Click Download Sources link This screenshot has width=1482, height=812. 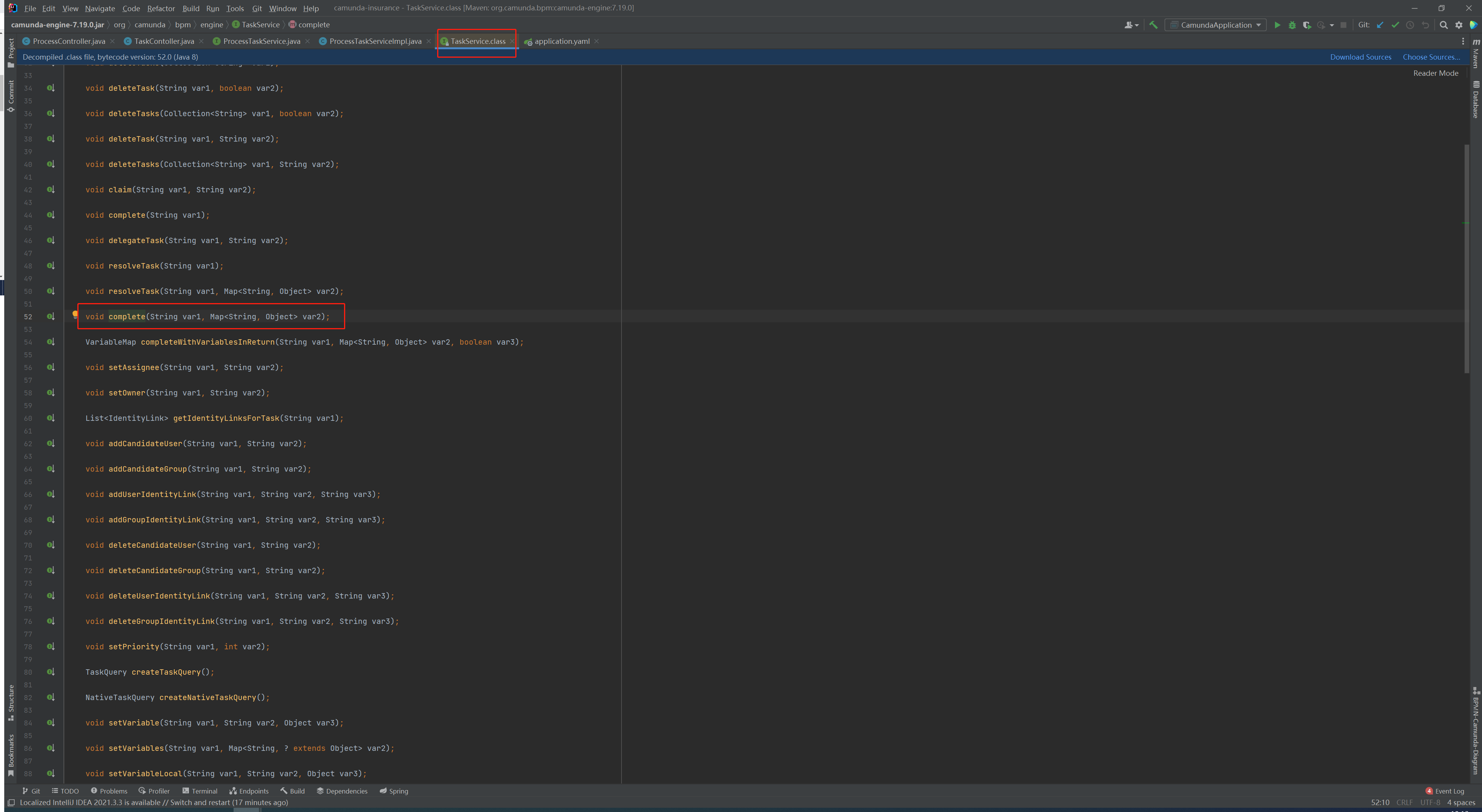[1360, 57]
